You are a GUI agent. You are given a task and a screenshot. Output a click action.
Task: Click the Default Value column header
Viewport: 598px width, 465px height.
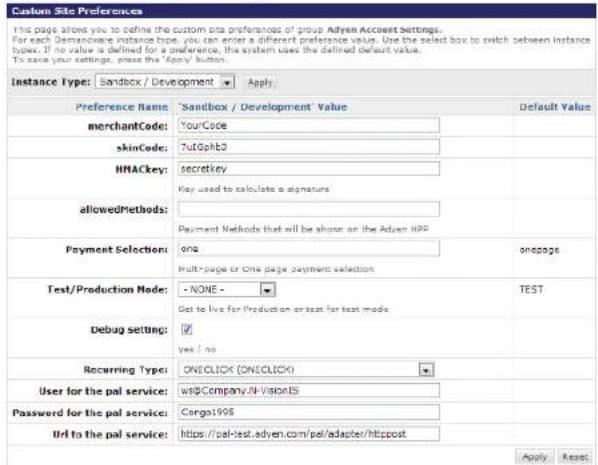point(555,107)
